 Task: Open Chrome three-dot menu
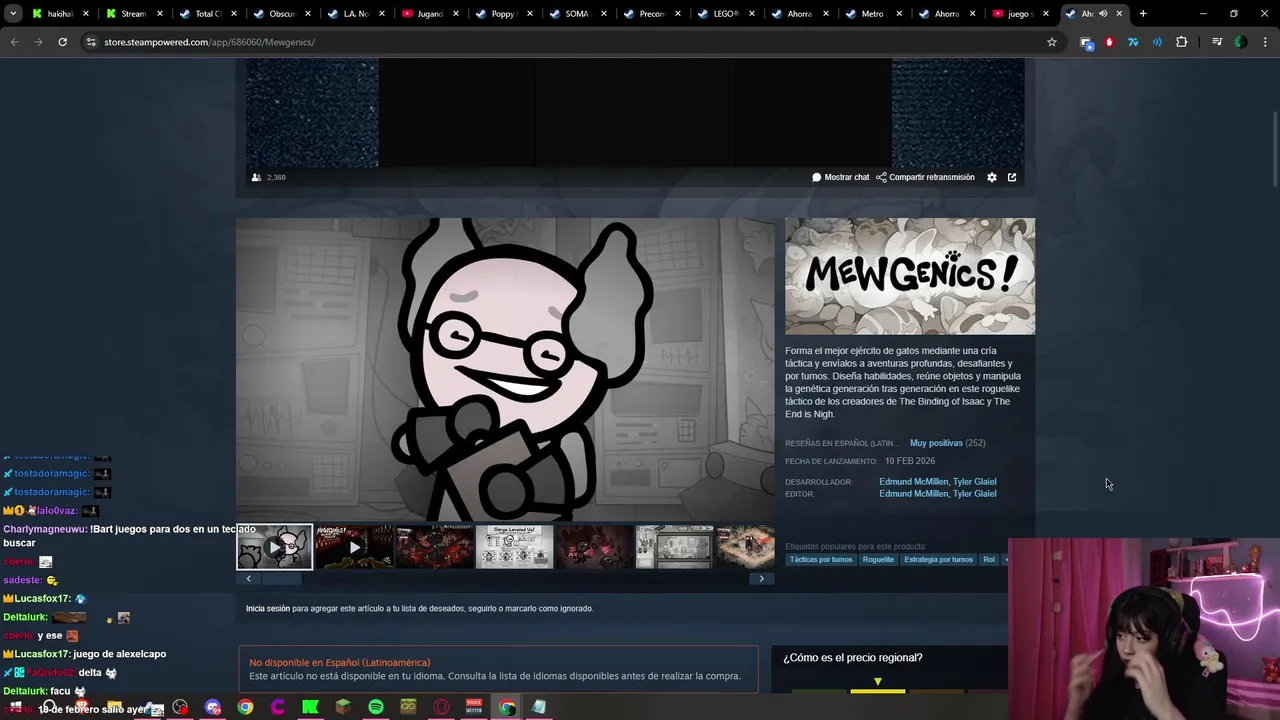(1264, 42)
